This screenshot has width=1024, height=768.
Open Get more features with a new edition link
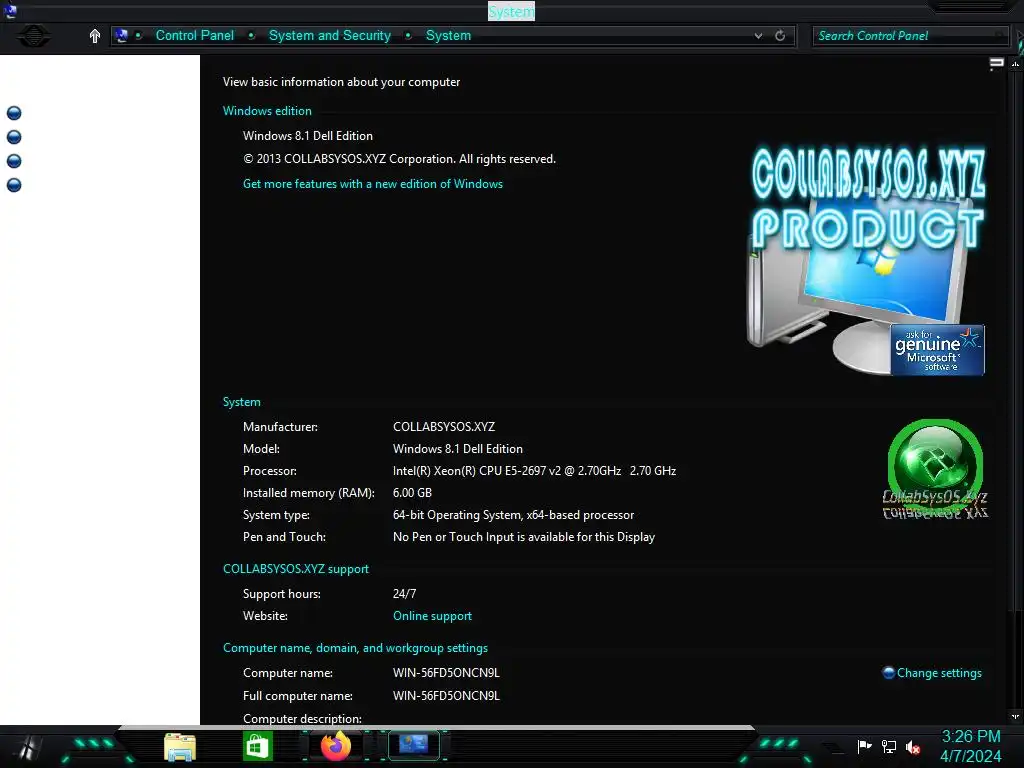(x=373, y=184)
